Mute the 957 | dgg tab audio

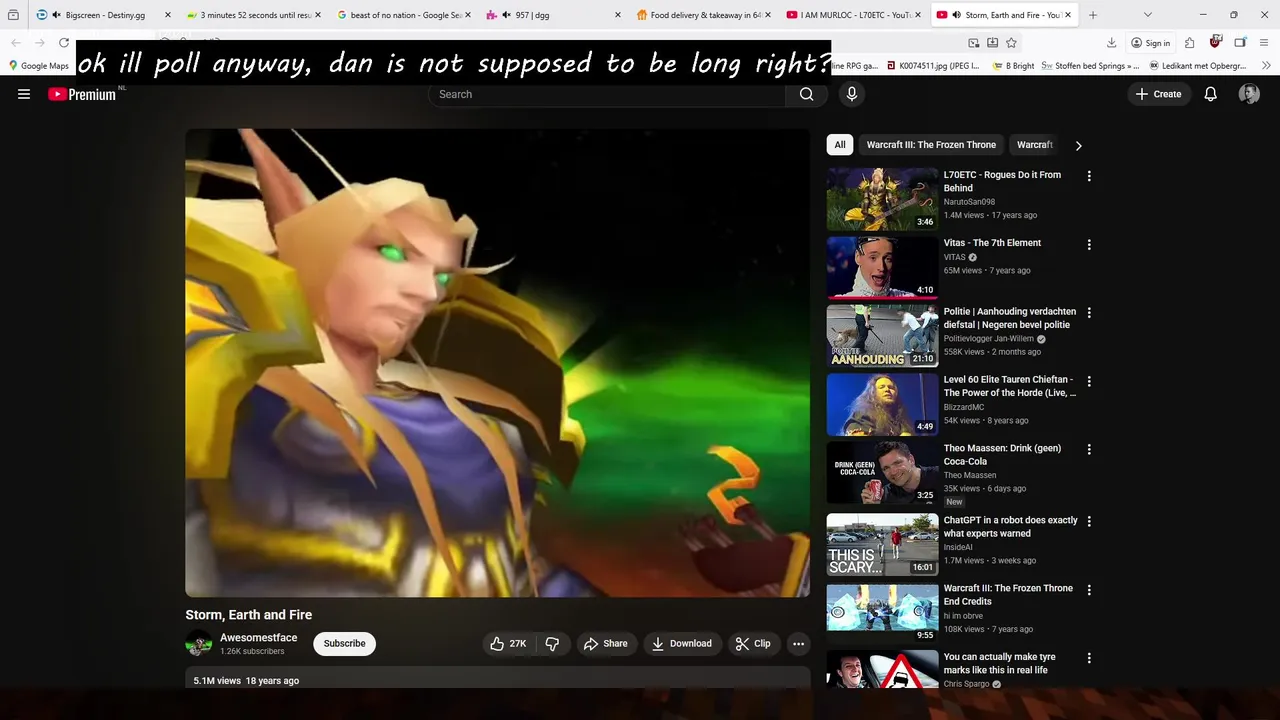(x=506, y=15)
